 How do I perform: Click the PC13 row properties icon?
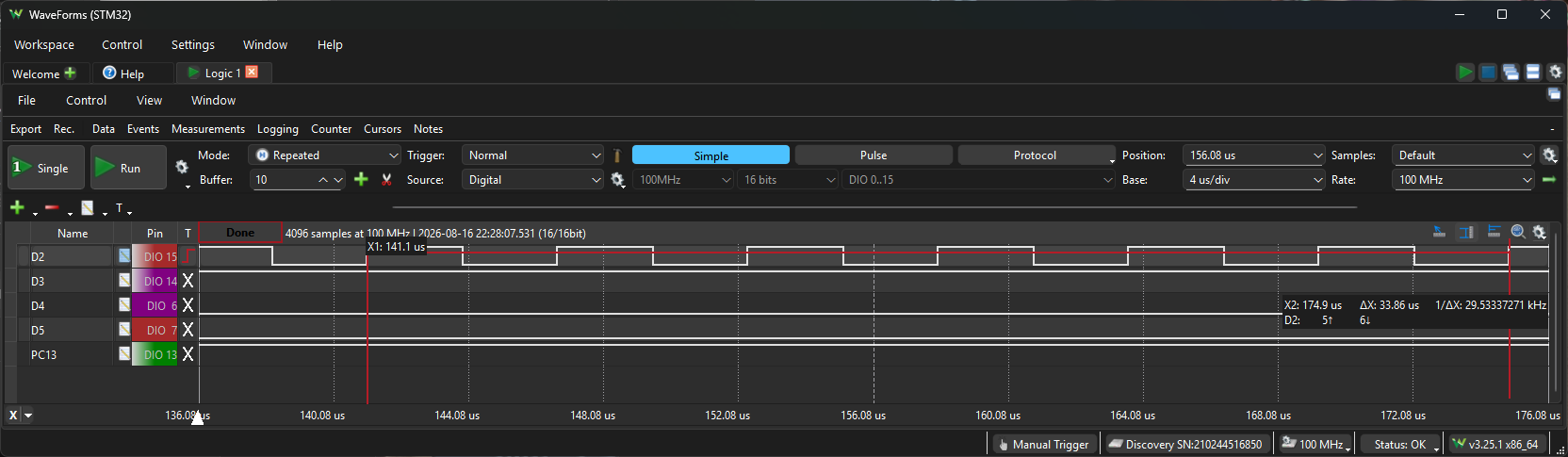[124, 353]
